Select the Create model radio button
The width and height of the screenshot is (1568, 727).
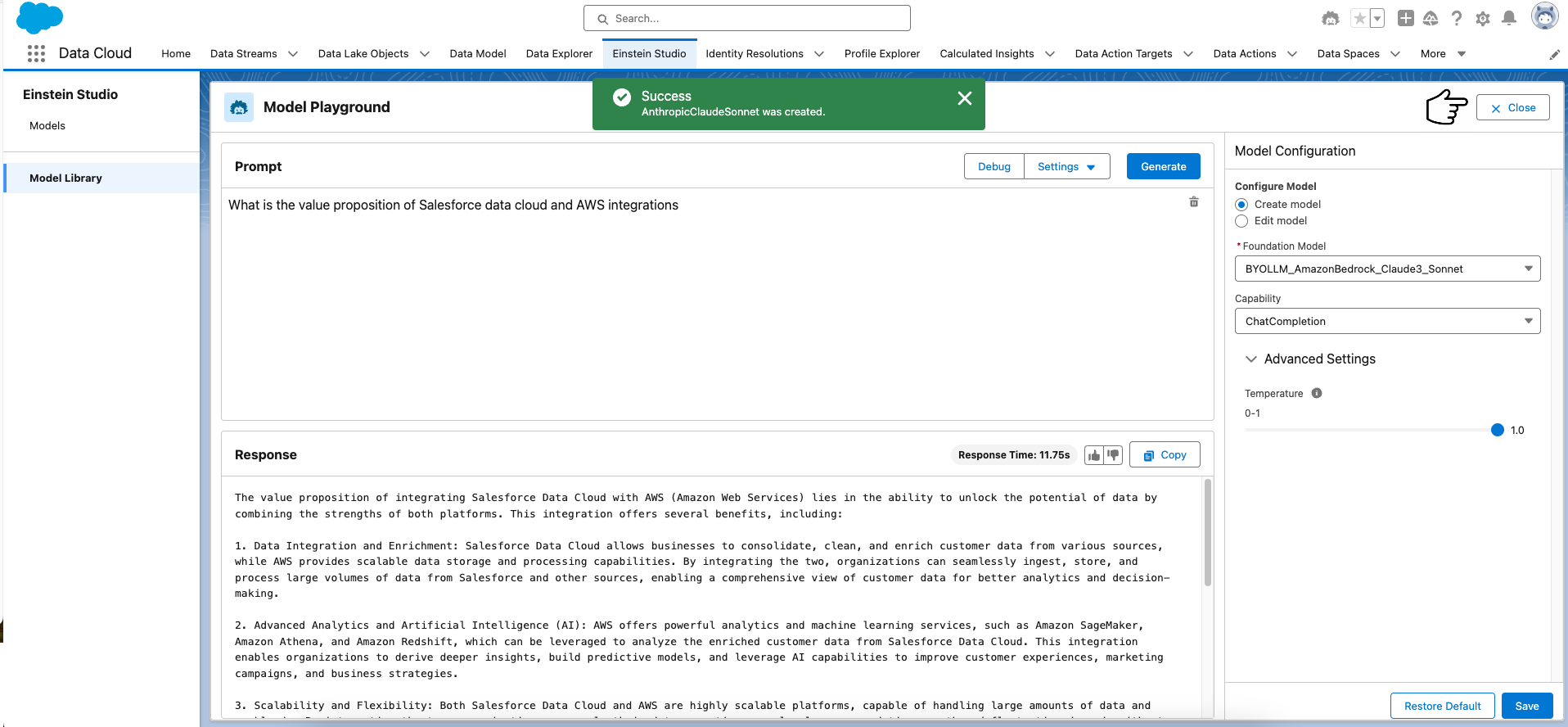coord(1241,205)
